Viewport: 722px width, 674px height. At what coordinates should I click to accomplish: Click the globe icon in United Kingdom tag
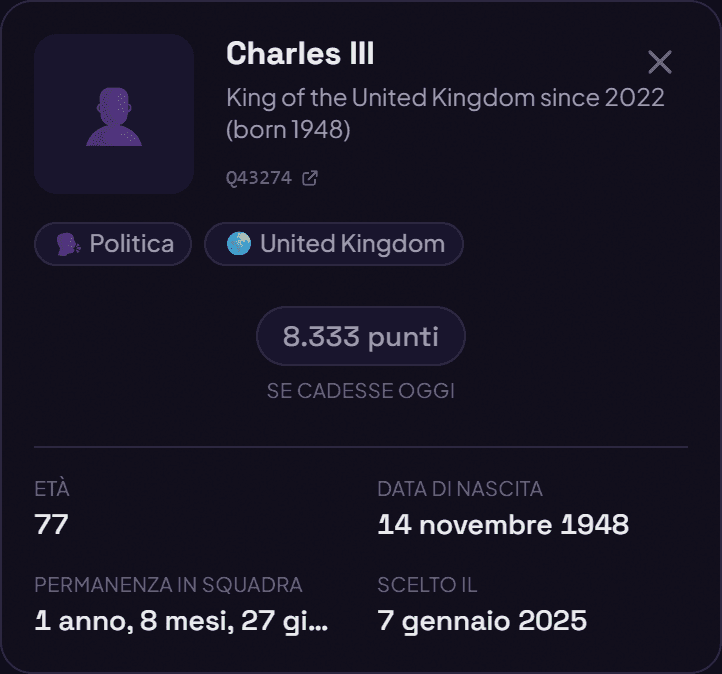point(239,244)
